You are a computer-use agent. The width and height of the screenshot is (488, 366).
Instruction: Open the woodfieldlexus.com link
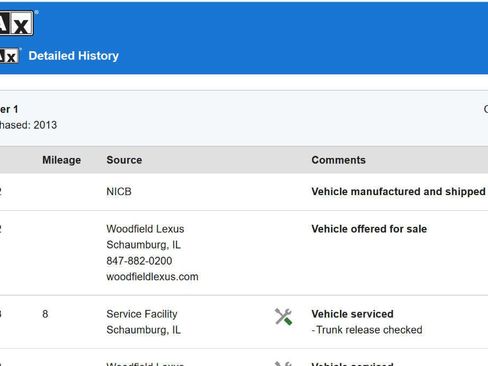click(152, 277)
